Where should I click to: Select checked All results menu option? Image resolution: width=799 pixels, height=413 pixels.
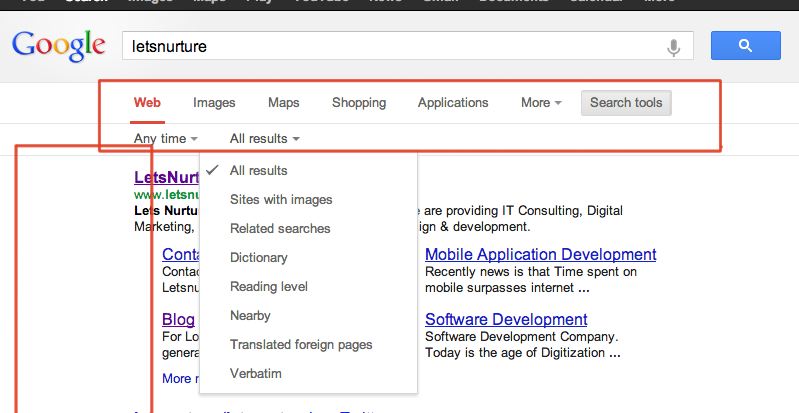[x=308, y=170]
